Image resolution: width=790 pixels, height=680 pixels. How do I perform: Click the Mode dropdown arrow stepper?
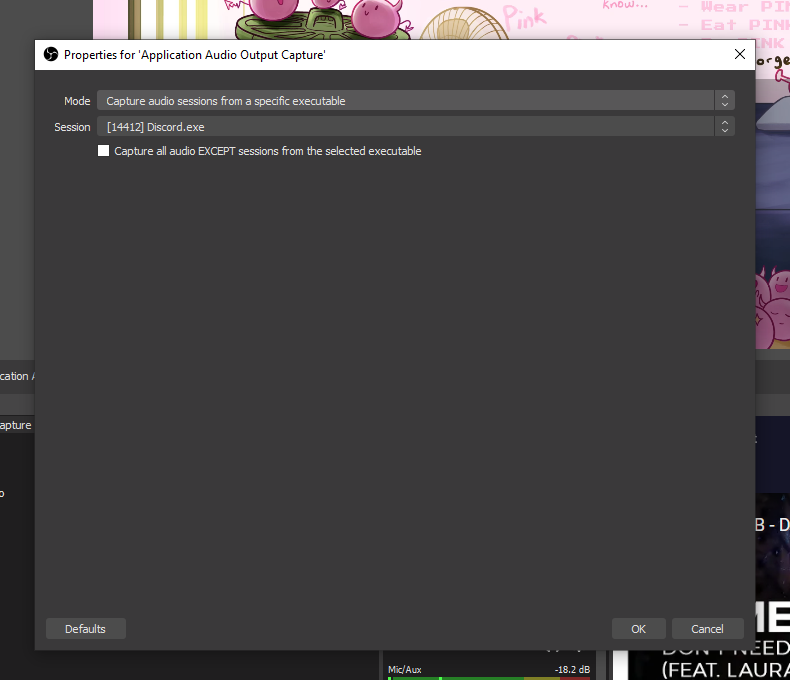tap(725, 101)
